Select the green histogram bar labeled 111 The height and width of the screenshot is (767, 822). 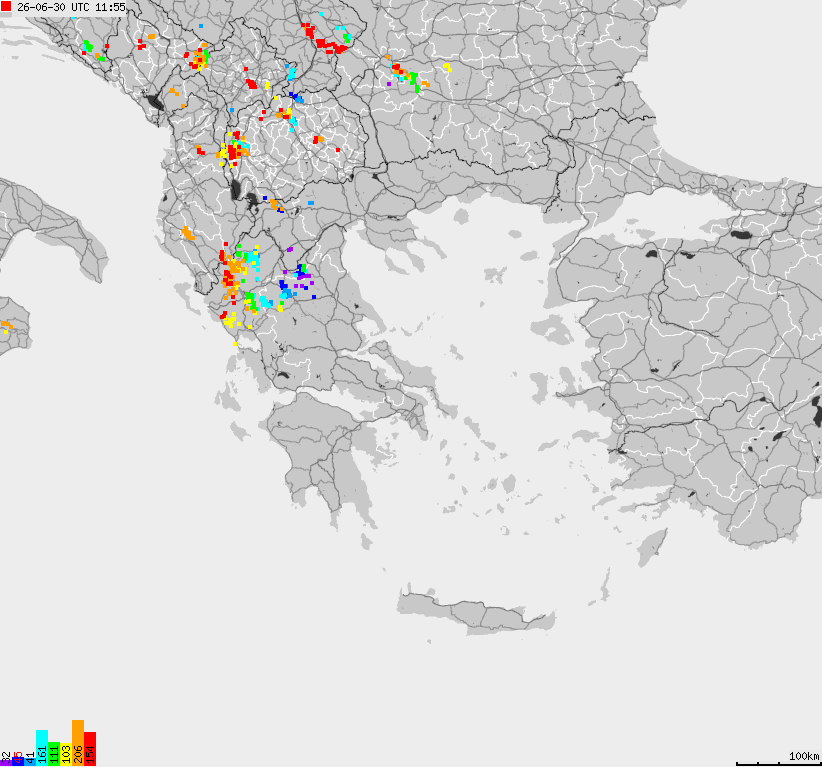click(x=54, y=754)
